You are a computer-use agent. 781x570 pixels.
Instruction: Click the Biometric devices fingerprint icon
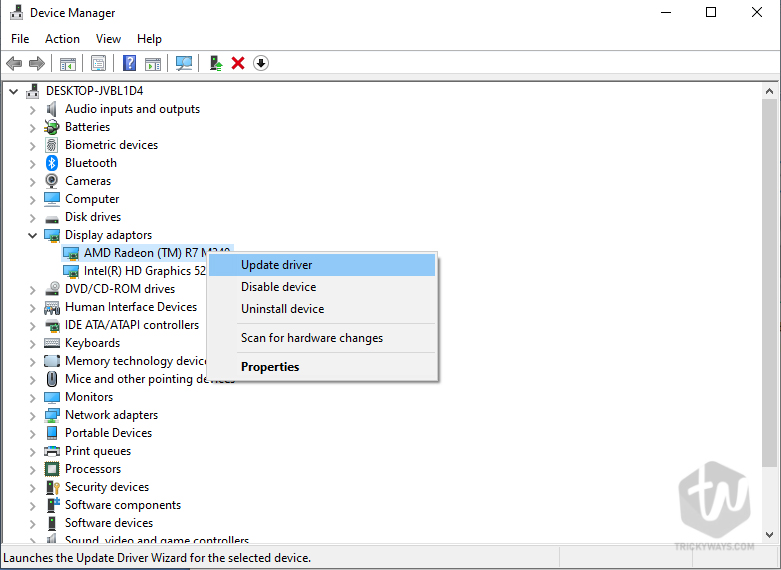pyautogui.click(x=52, y=145)
